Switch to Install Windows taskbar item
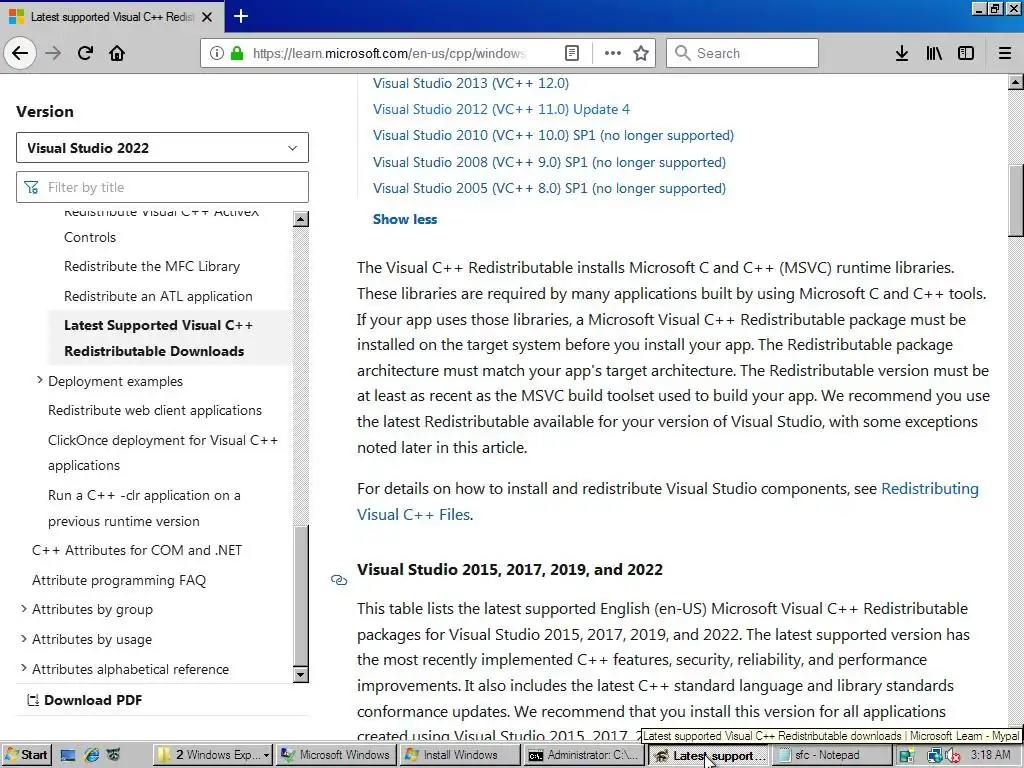 click(x=460, y=755)
